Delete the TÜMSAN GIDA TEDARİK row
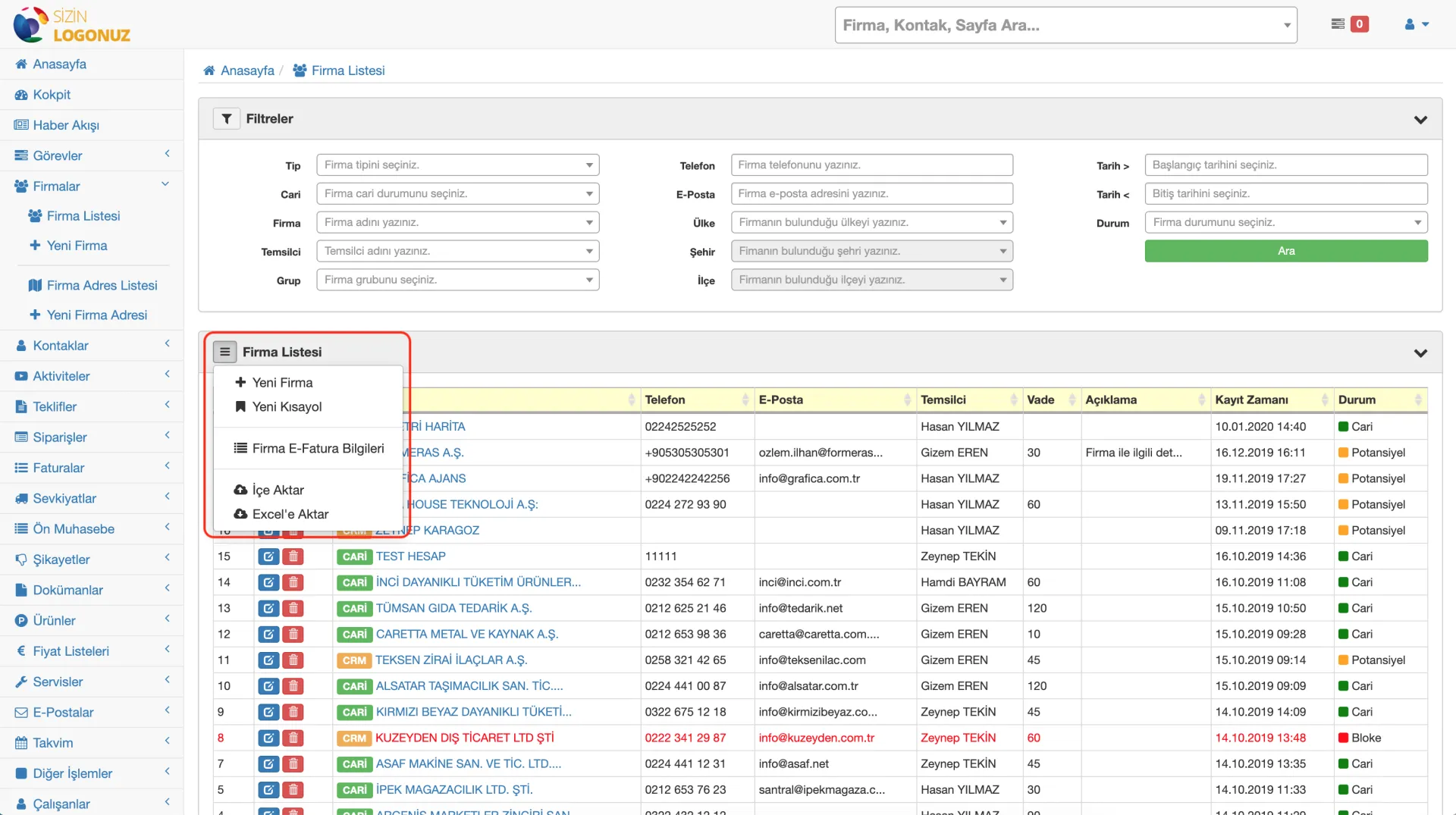The height and width of the screenshot is (815, 1456). tap(293, 608)
